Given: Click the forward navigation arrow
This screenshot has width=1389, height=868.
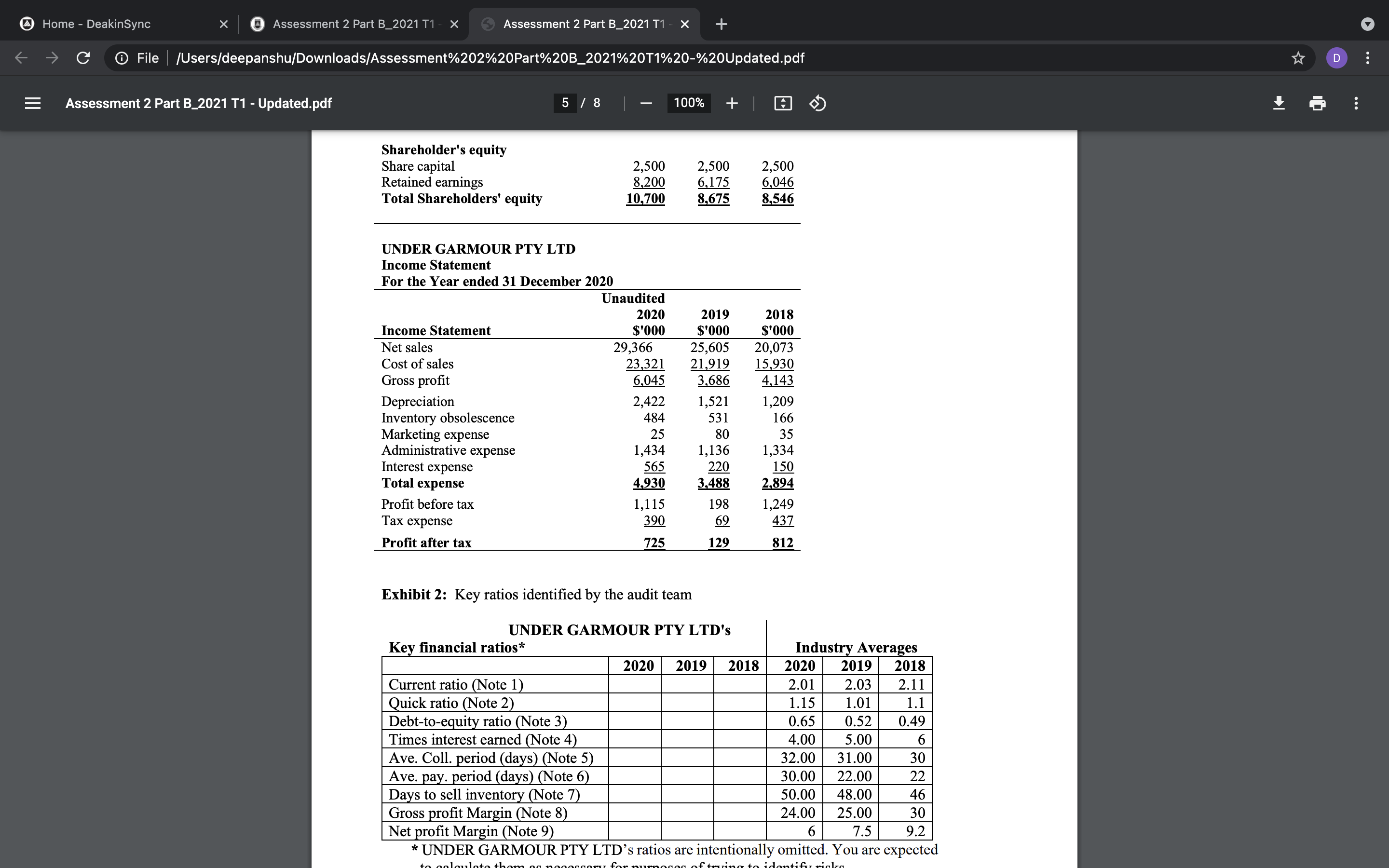Looking at the screenshot, I should pyautogui.click(x=52, y=57).
